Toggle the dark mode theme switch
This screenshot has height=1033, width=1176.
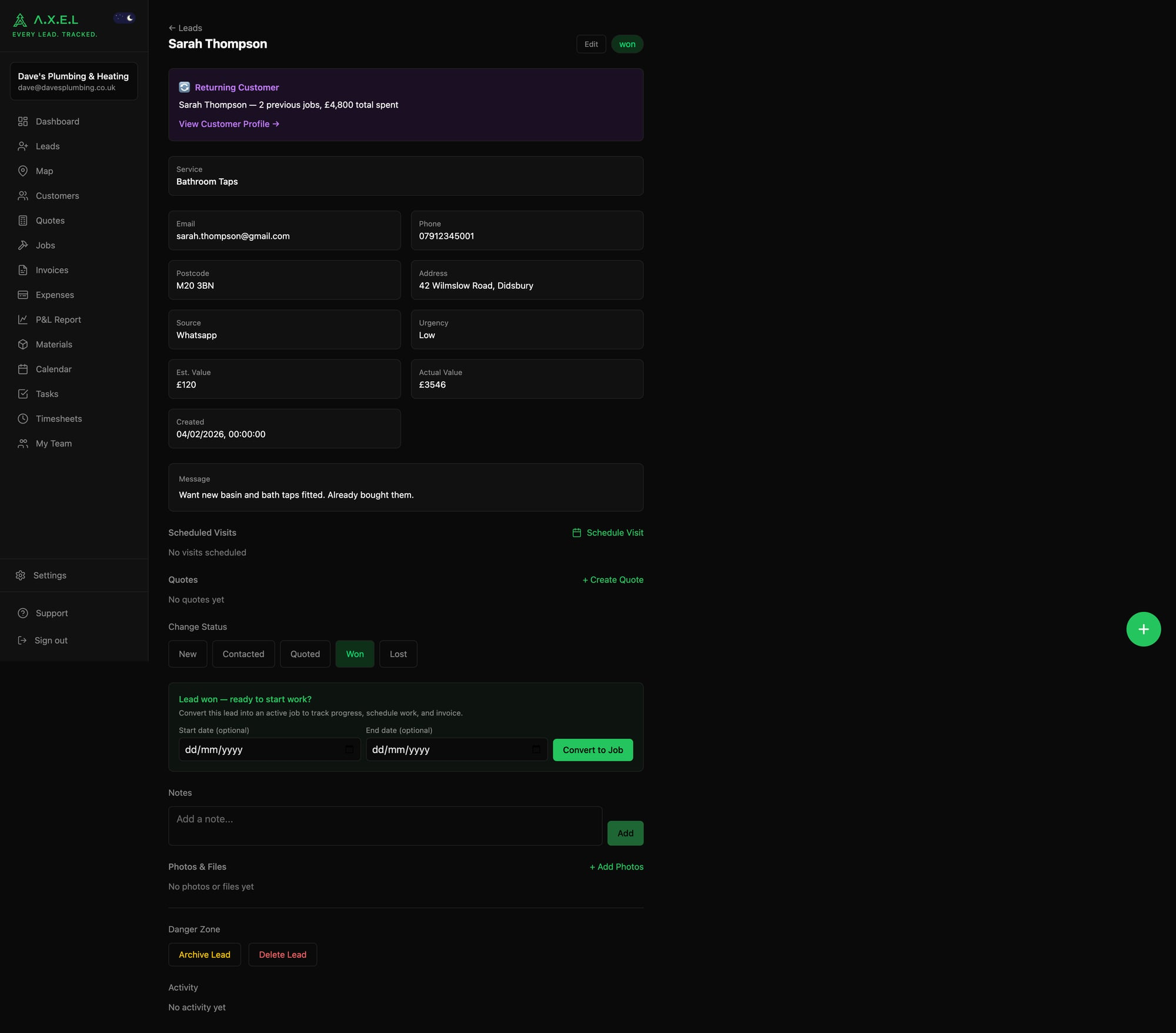124,18
